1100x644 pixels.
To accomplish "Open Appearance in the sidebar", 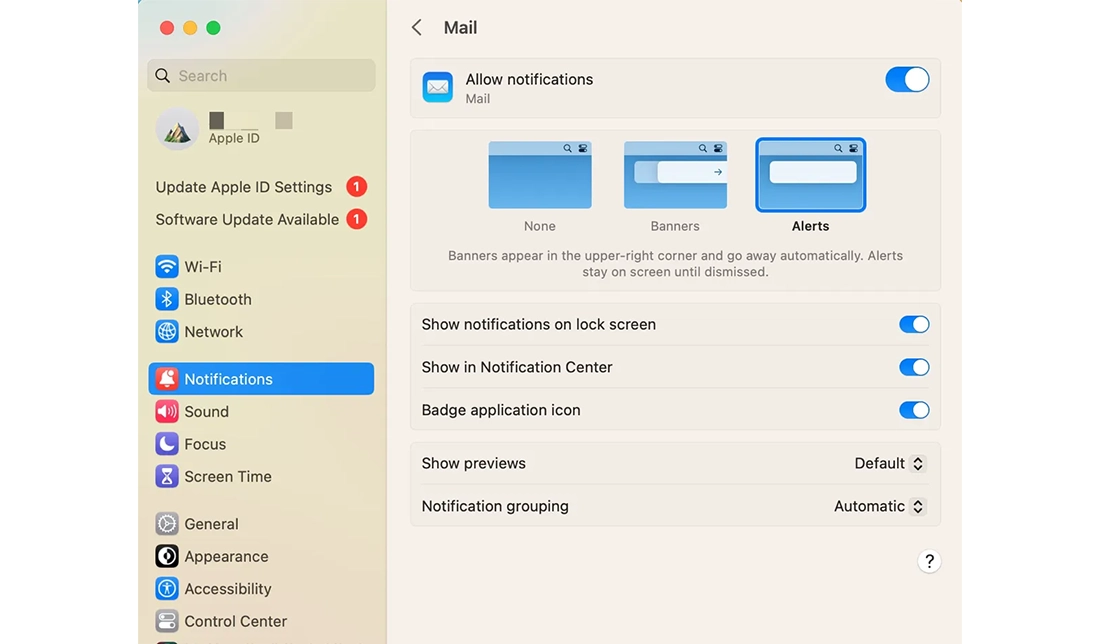I will point(226,557).
